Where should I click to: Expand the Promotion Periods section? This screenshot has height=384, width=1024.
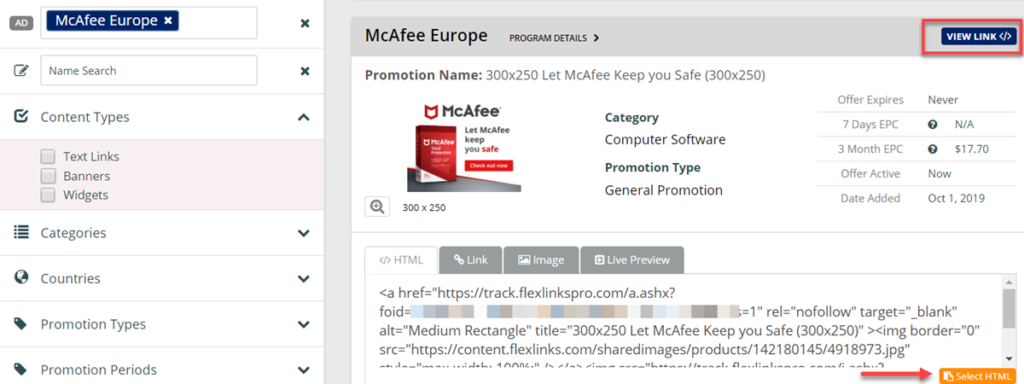(303, 370)
